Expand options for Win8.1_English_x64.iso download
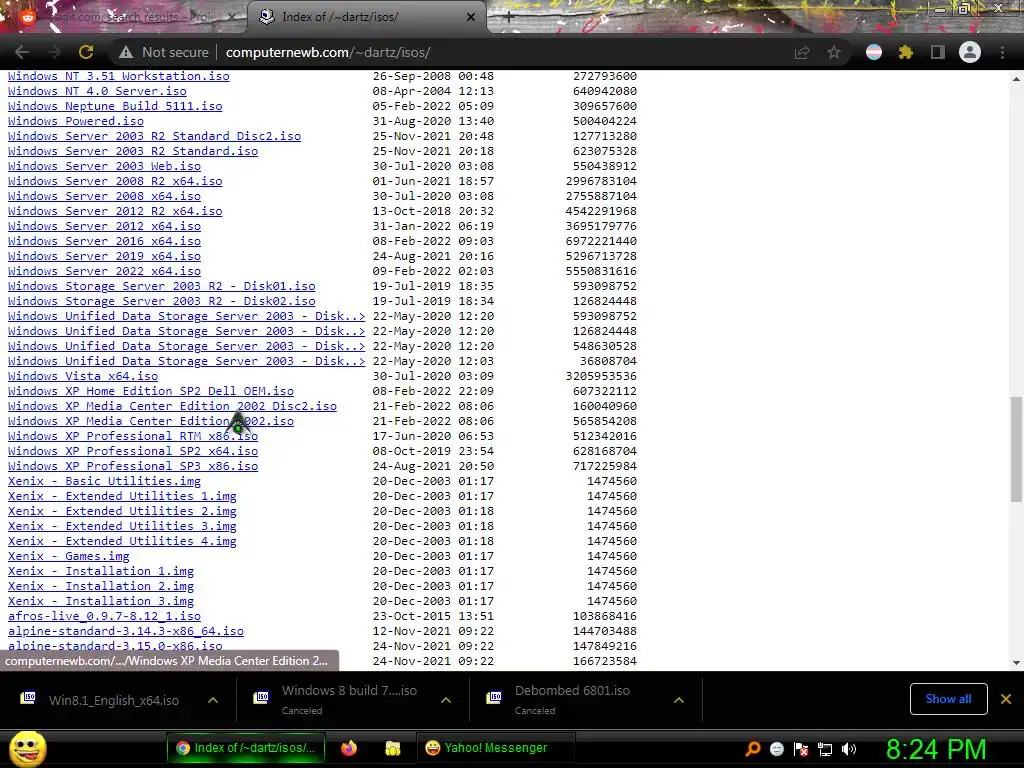 tap(213, 700)
